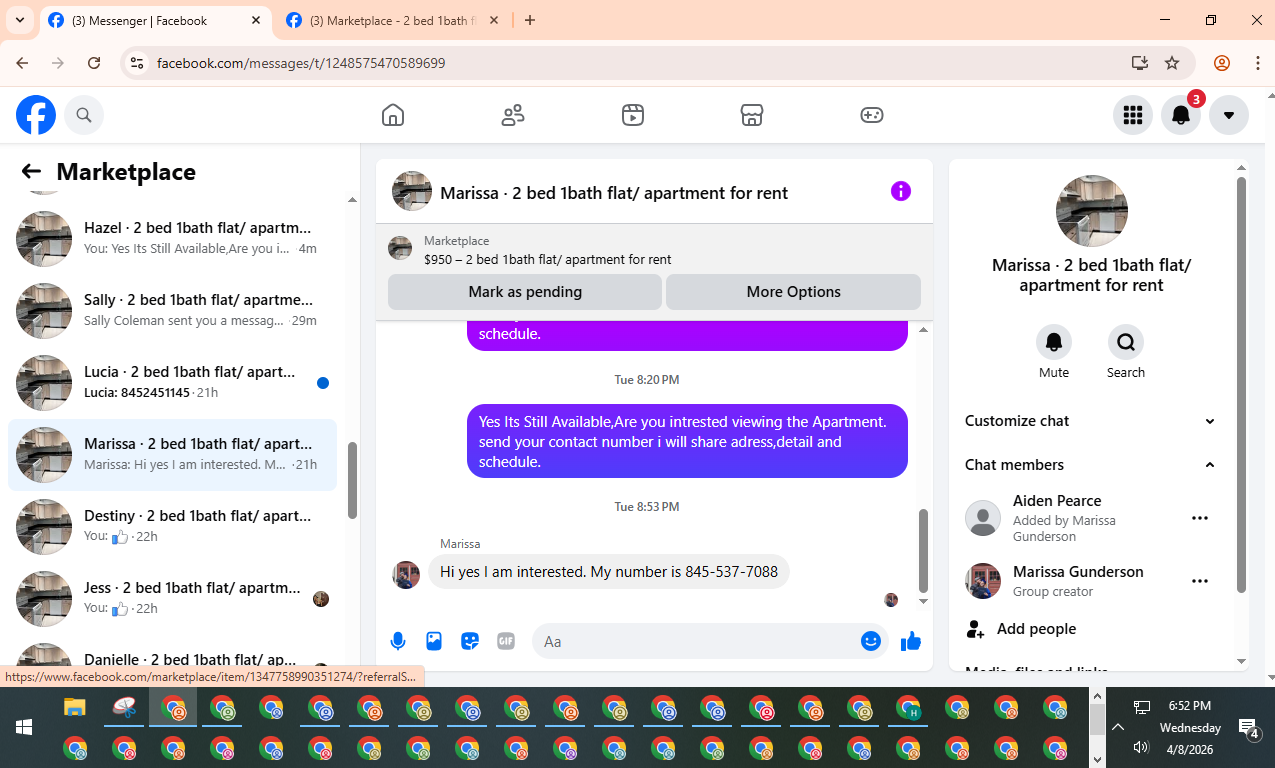The image size is (1275, 768).
Task: Click the address bar URL
Action: pyautogui.click(x=301, y=63)
